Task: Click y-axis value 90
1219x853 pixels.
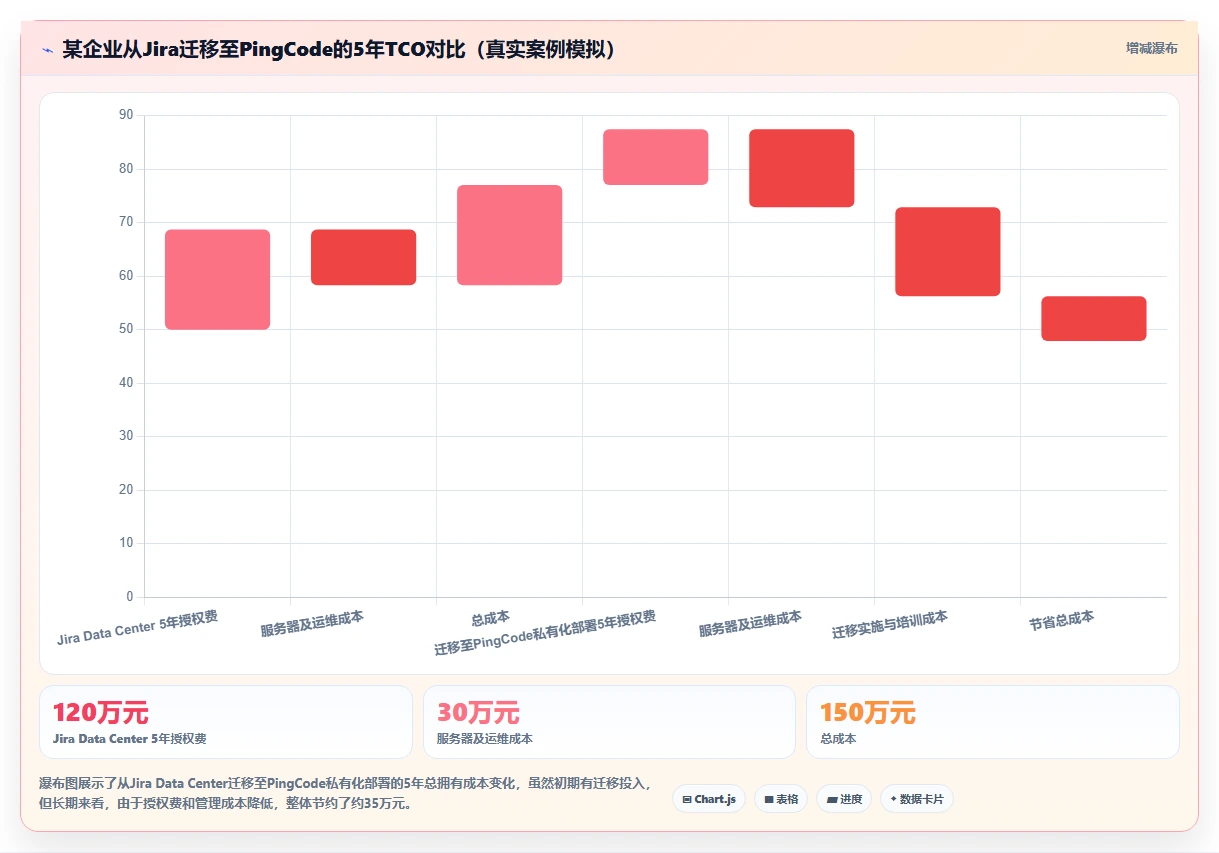Action: pyautogui.click(x=126, y=115)
